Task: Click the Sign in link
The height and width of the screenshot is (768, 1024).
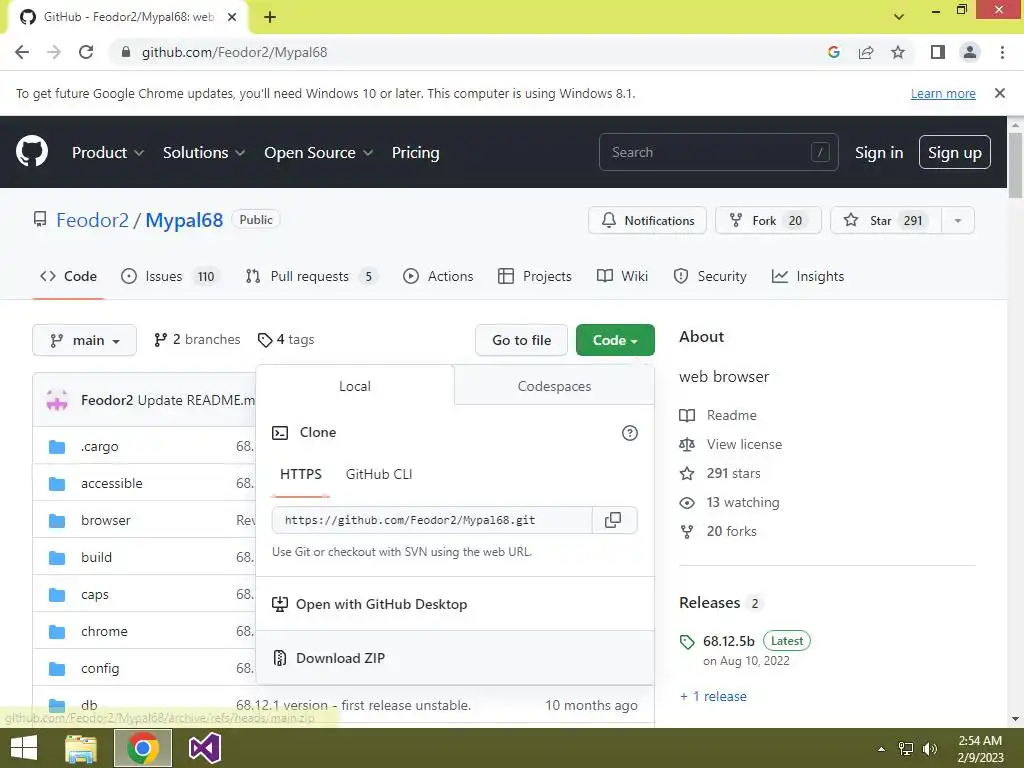Action: pyautogui.click(x=878, y=152)
